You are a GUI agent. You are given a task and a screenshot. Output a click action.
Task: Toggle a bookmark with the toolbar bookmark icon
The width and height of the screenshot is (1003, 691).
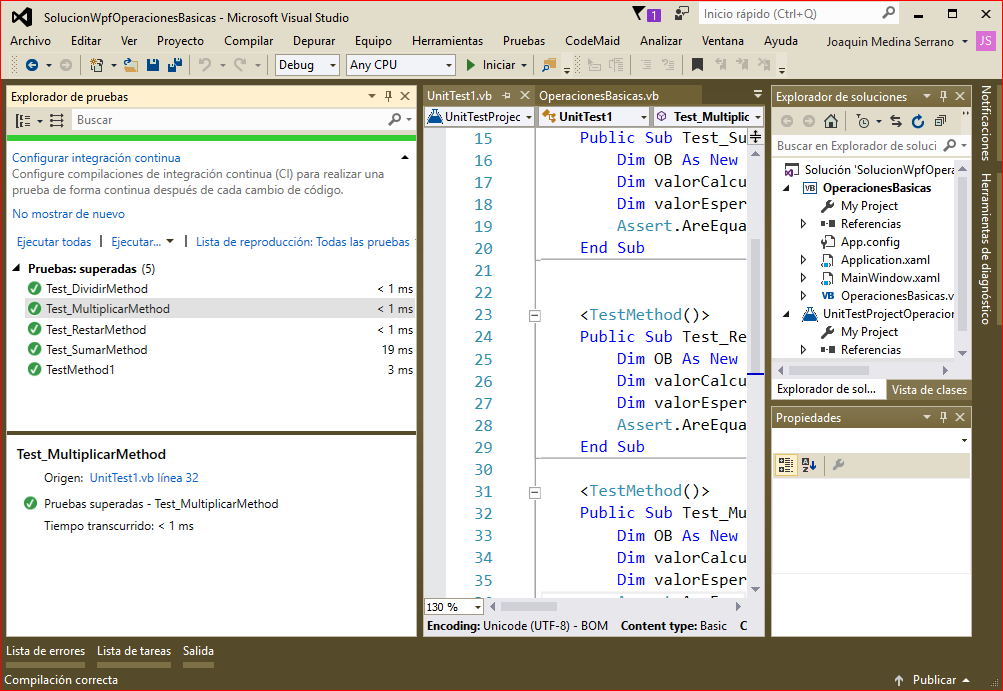point(697,65)
